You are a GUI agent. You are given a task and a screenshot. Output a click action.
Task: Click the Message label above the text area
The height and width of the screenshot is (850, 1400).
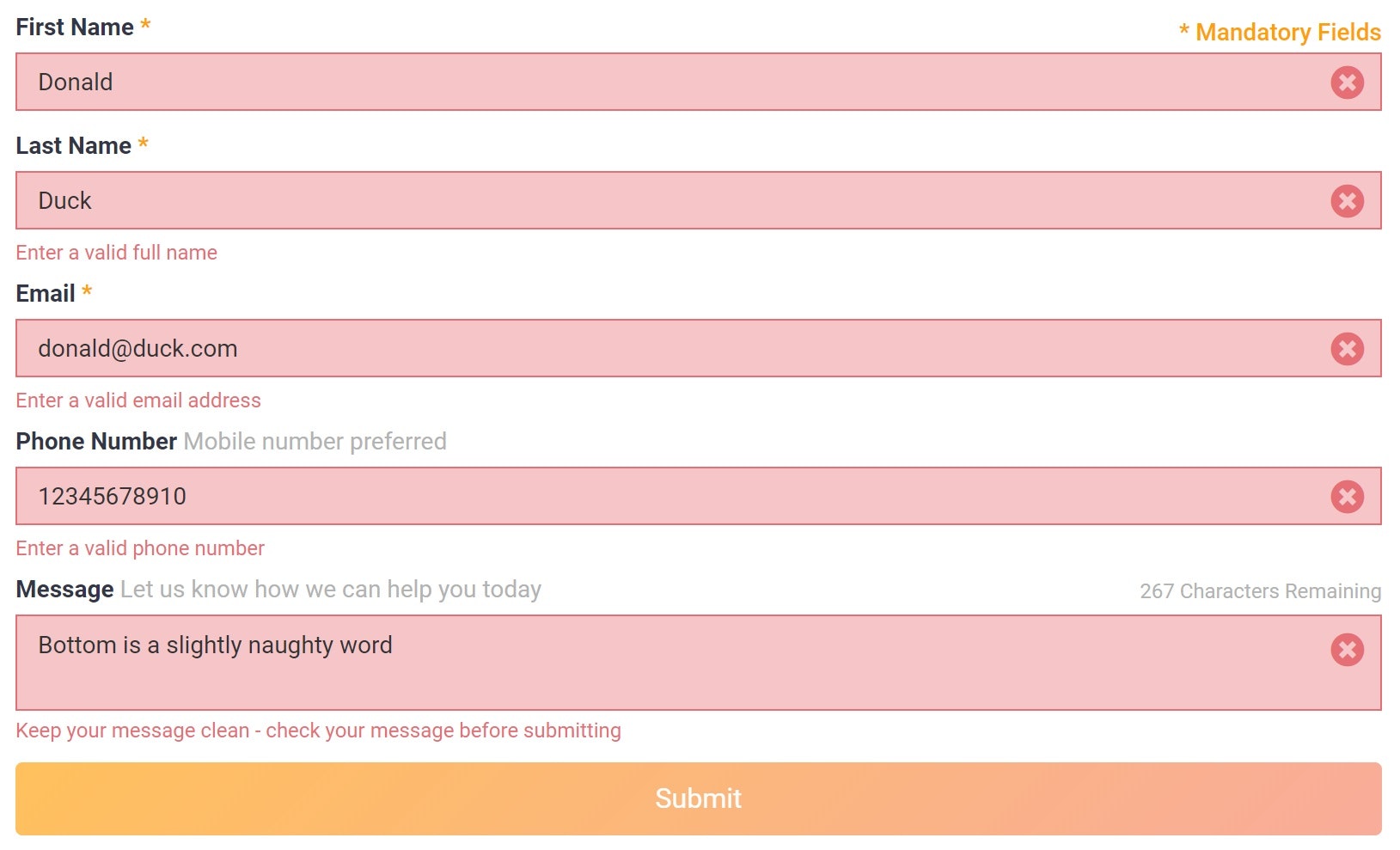64,589
